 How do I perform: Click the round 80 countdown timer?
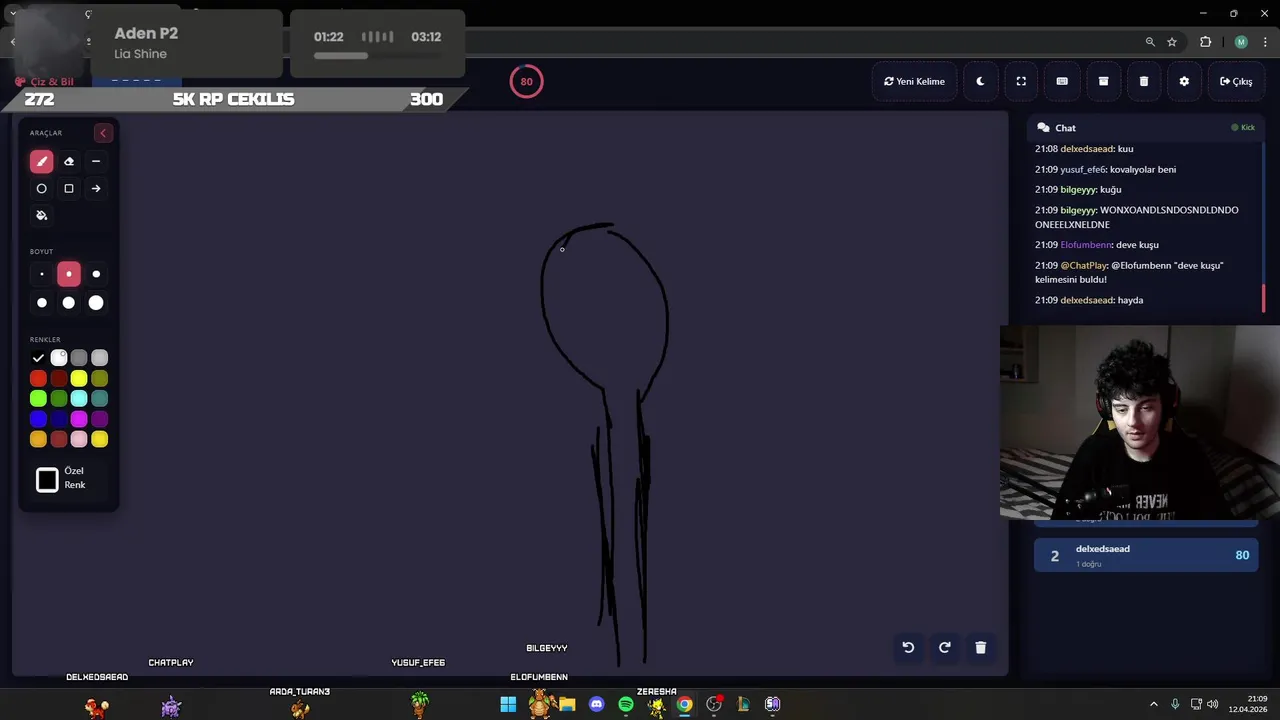(x=526, y=81)
